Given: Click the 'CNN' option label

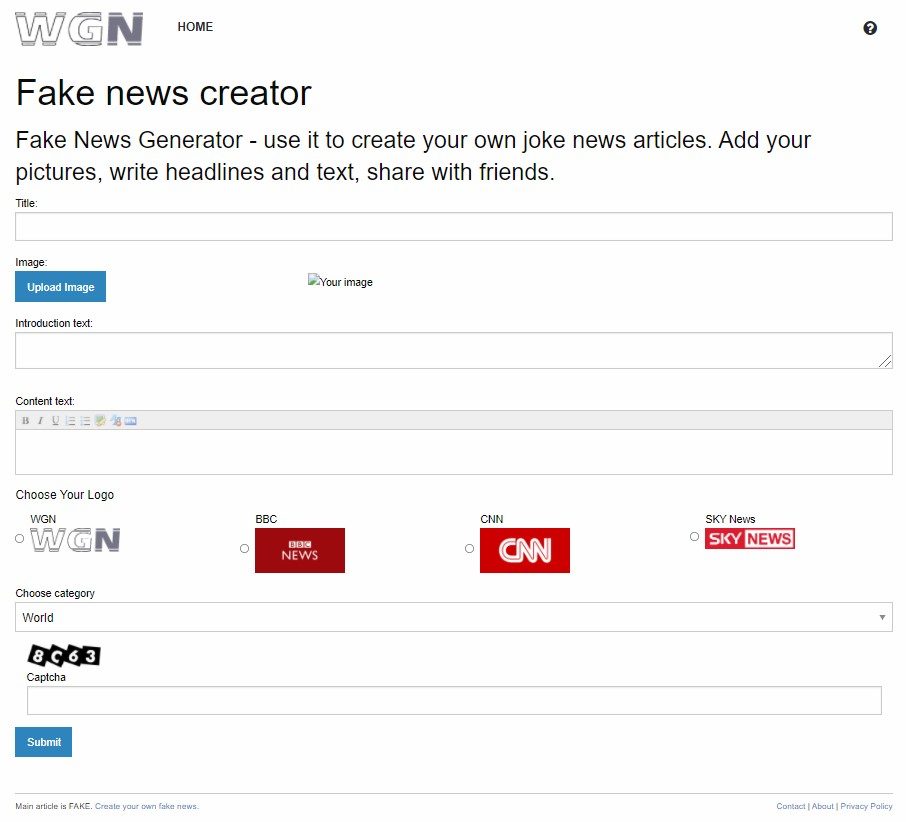Looking at the screenshot, I should coord(492,519).
